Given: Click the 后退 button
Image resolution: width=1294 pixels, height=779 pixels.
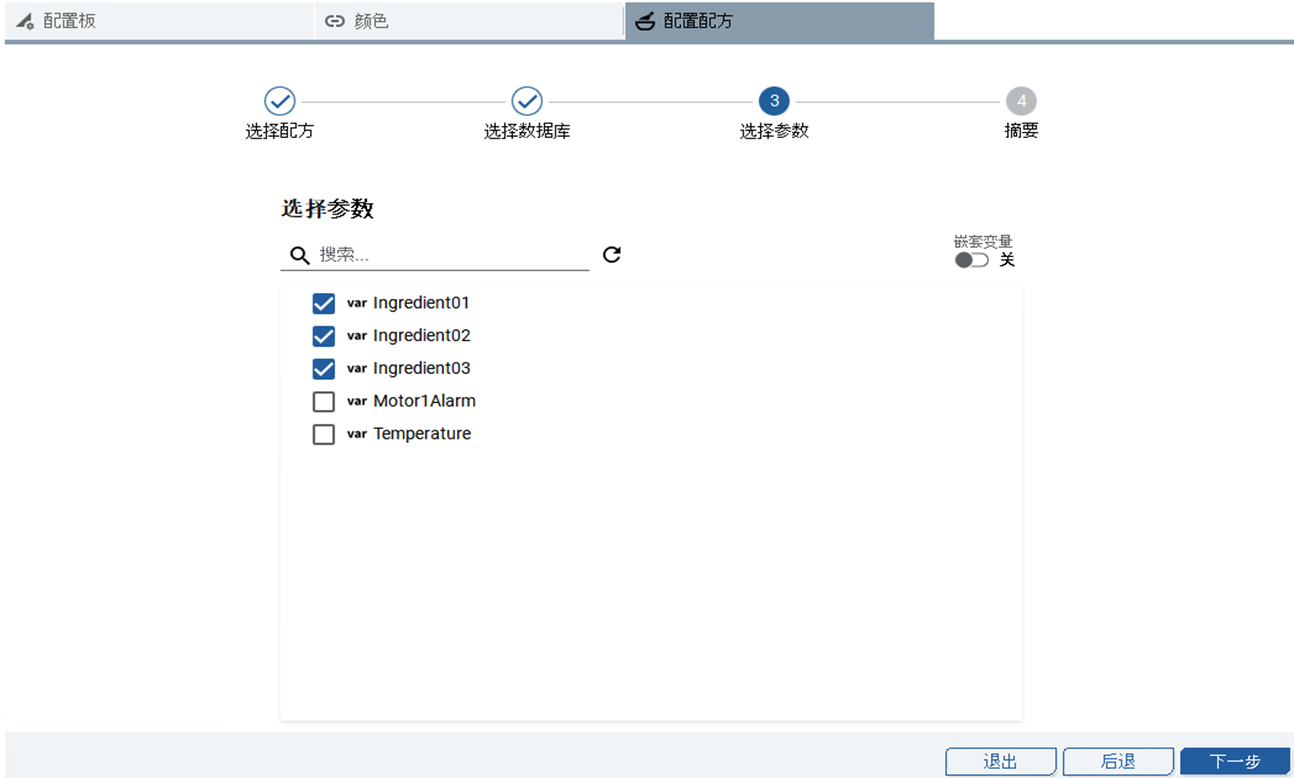Looking at the screenshot, I should [x=1117, y=762].
